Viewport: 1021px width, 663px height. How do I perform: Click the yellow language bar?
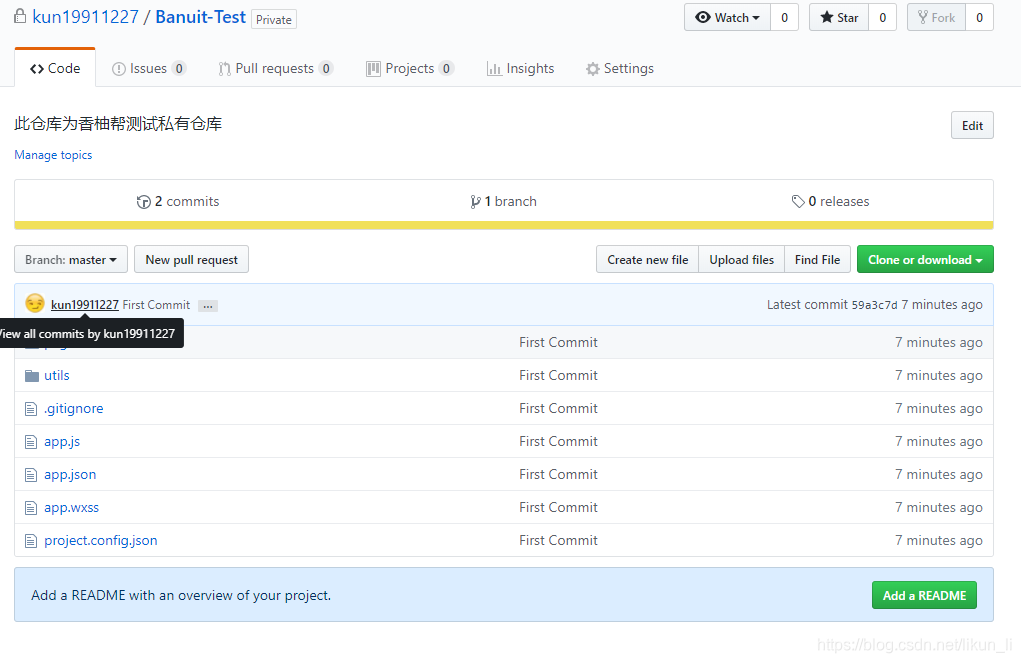click(x=504, y=225)
